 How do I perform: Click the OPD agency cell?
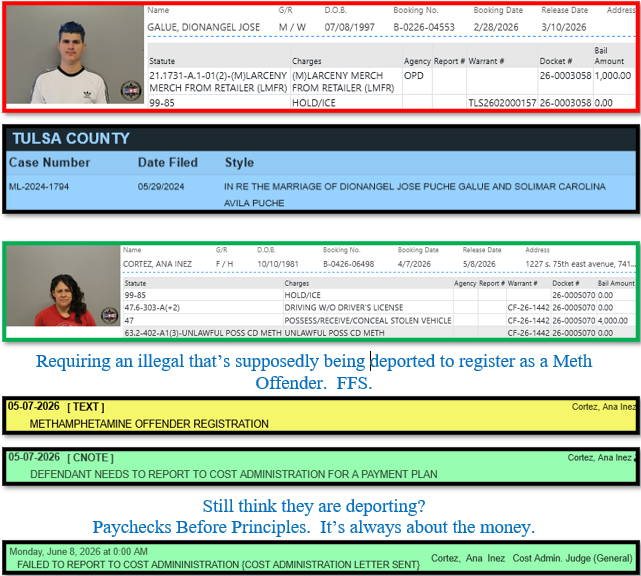tap(414, 76)
